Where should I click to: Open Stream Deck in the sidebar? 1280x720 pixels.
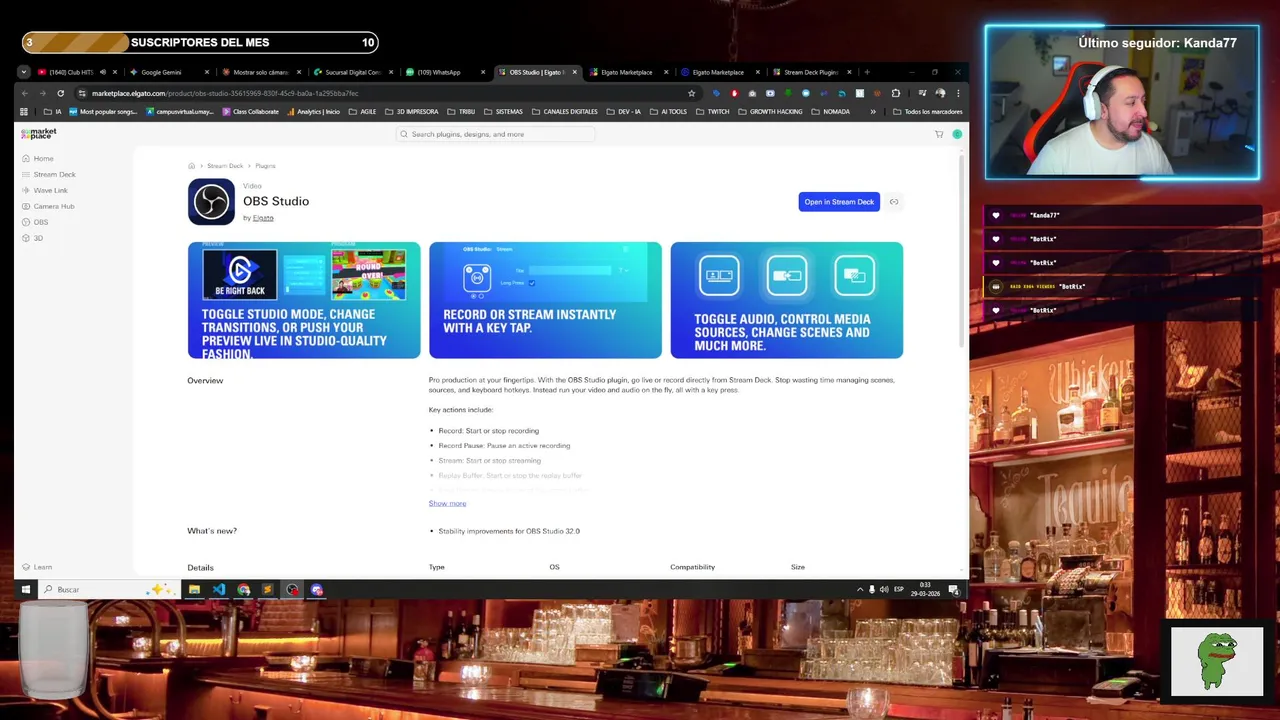click(49, 174)
